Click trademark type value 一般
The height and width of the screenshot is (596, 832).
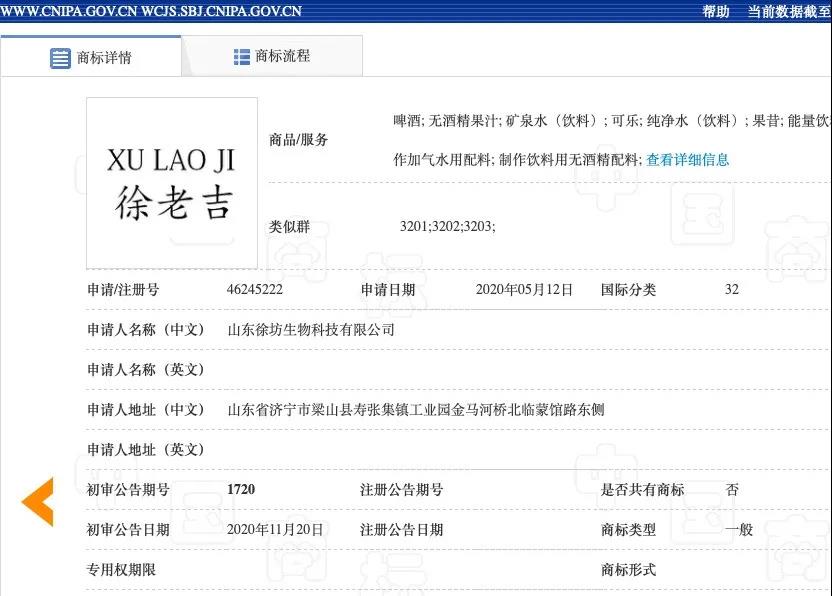coord(739,530)
